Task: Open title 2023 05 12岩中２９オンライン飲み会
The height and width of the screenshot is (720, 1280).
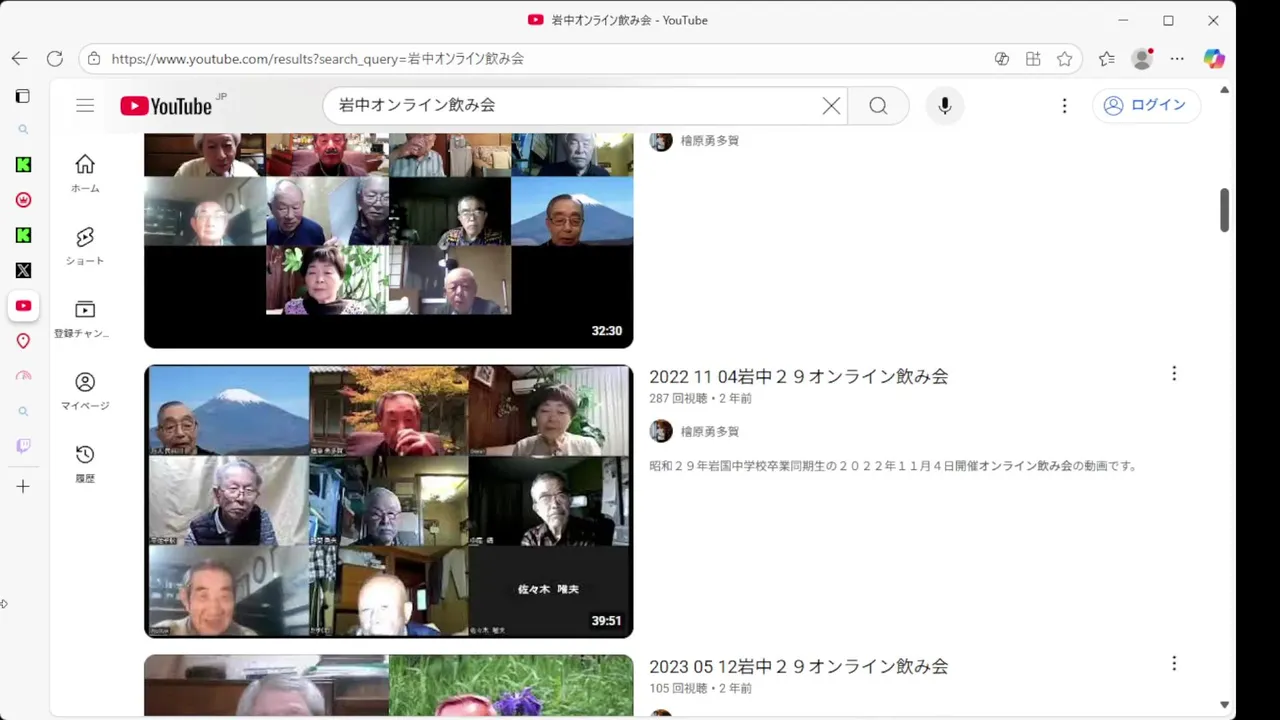Action: (799, 667)
